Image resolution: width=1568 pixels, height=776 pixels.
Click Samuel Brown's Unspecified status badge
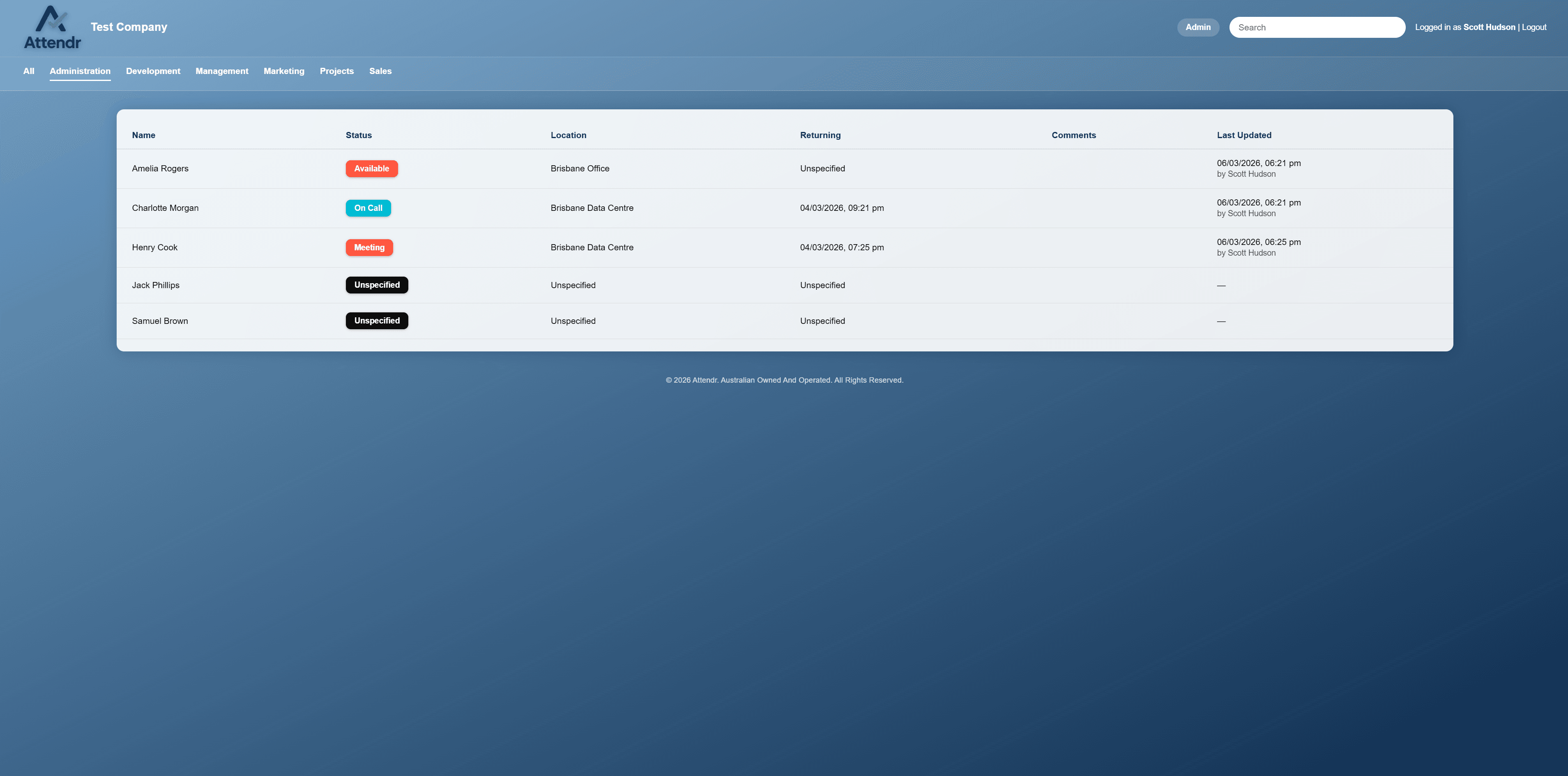tap(377, 321)
